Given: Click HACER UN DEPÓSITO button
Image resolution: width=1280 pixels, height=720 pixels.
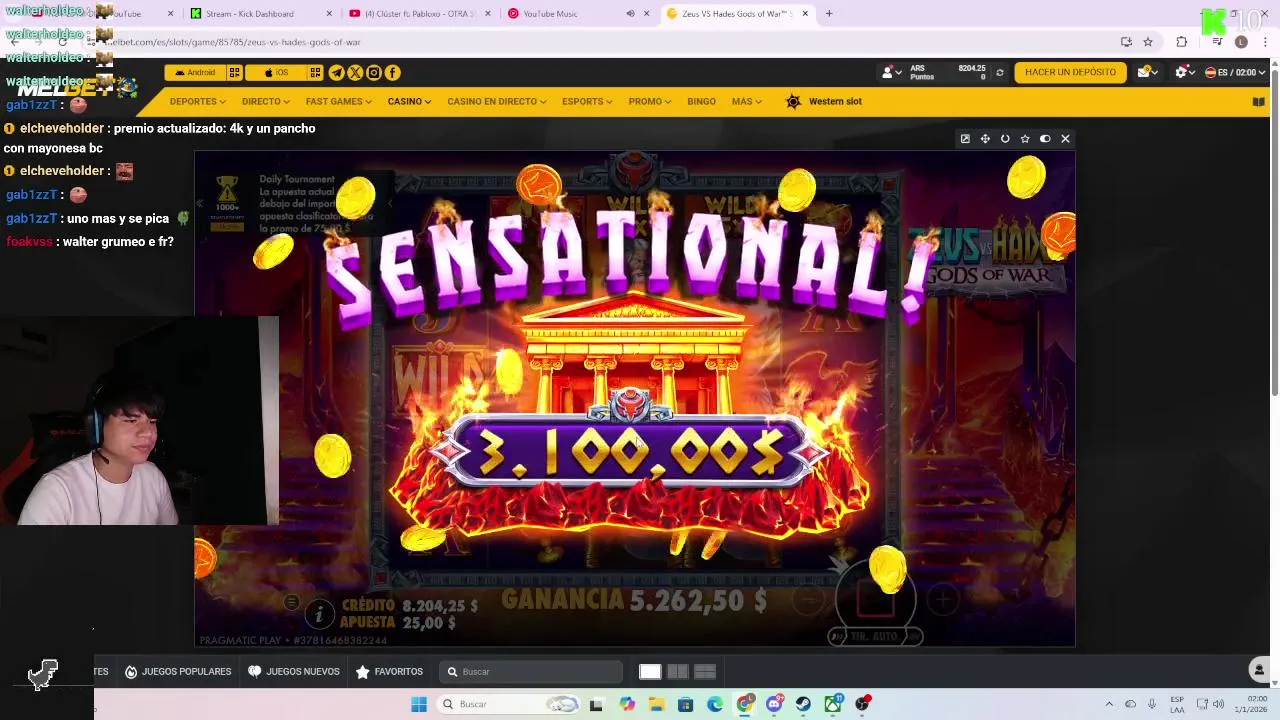Looking at the screenshot, I should (x=1070, y=72).
